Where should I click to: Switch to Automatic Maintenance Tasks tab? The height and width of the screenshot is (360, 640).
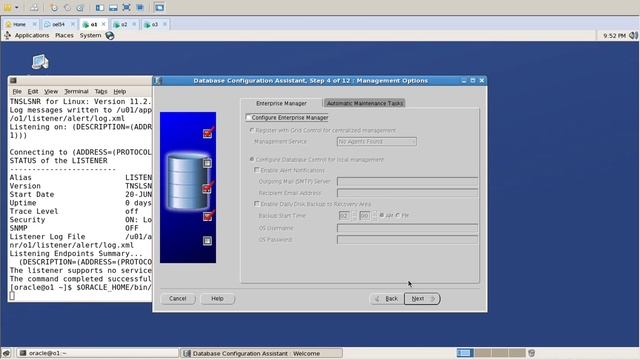tap(365, 103)
